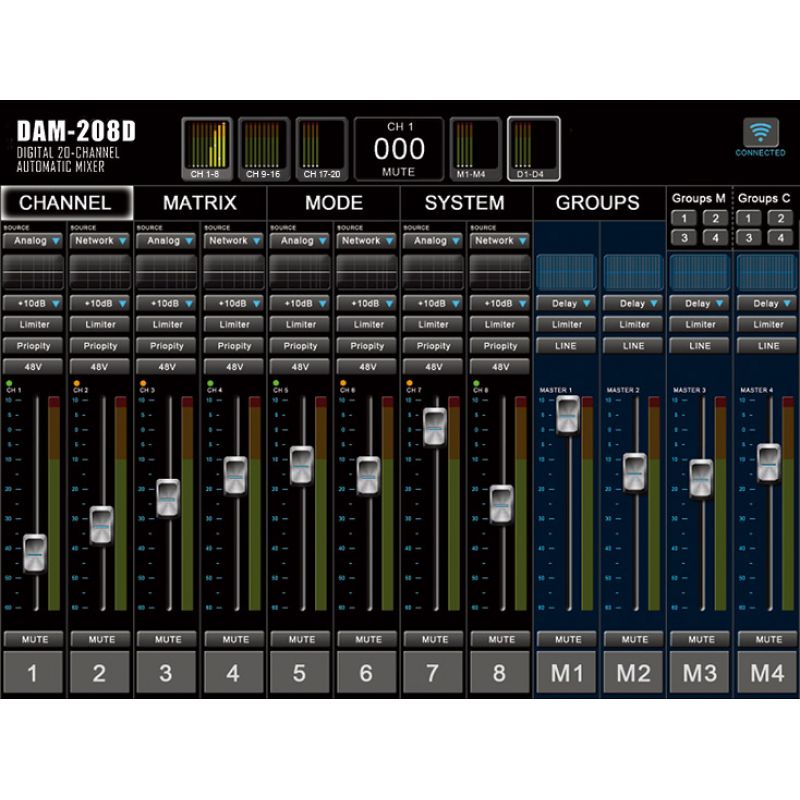Mute channel 3
800x800 pixels.
point(168,639)
